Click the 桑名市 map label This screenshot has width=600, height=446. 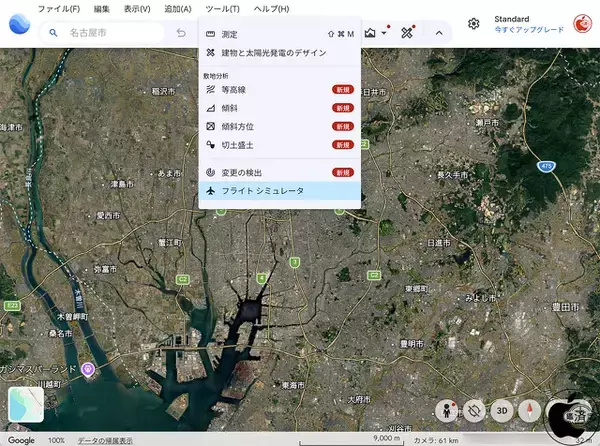(x=60, y=334)
